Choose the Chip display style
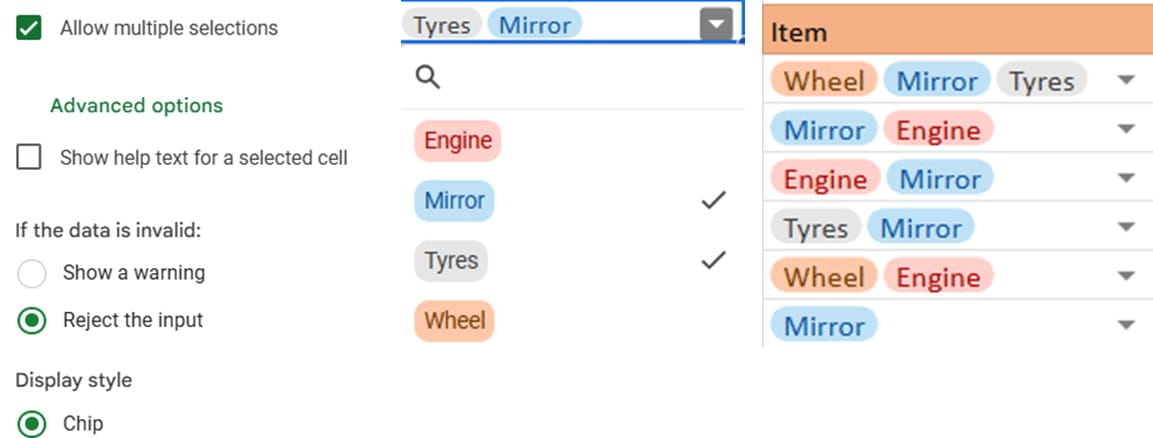The height and width of the screenshot is (438, 1153). pyautogui.click(x=32, y=423)
